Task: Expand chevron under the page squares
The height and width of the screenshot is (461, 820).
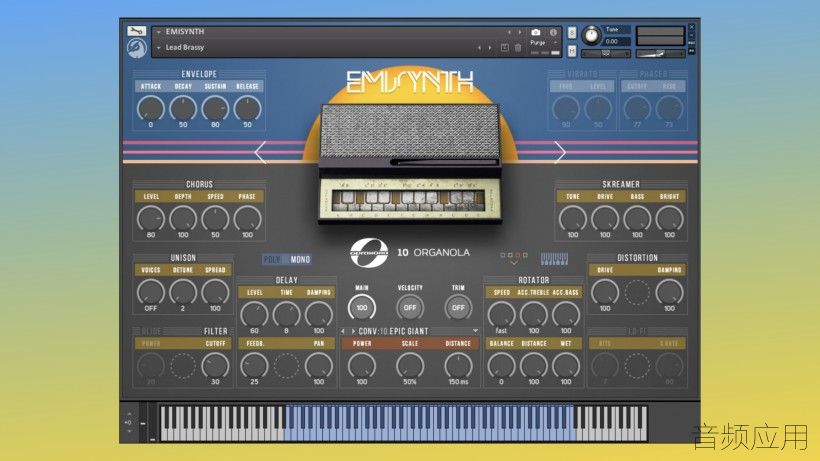Action: (x=514, y=263)
